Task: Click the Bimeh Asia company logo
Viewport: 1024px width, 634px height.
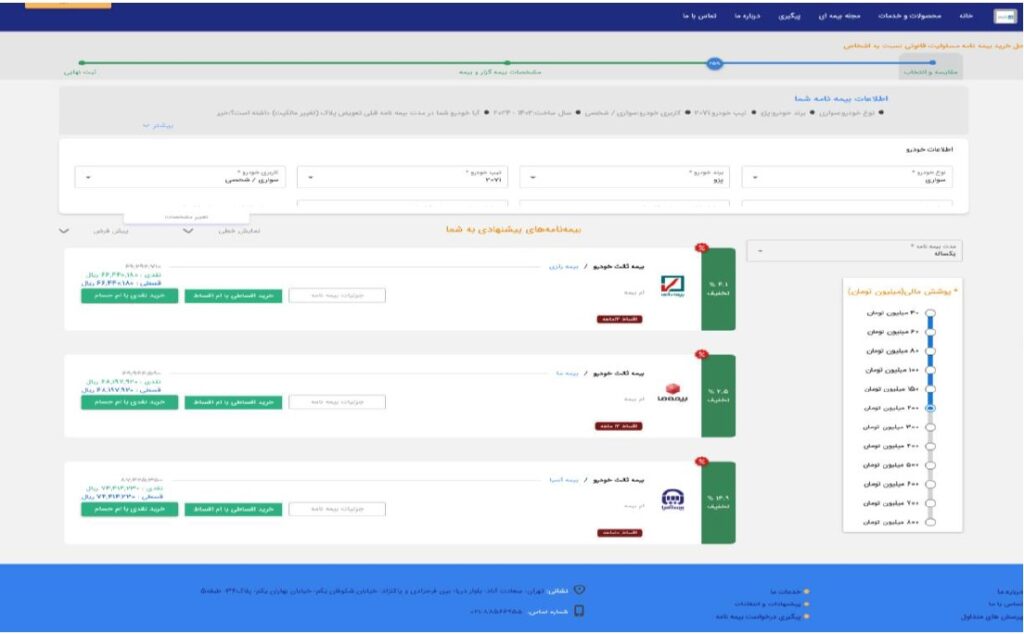Action: coord(672,500)
